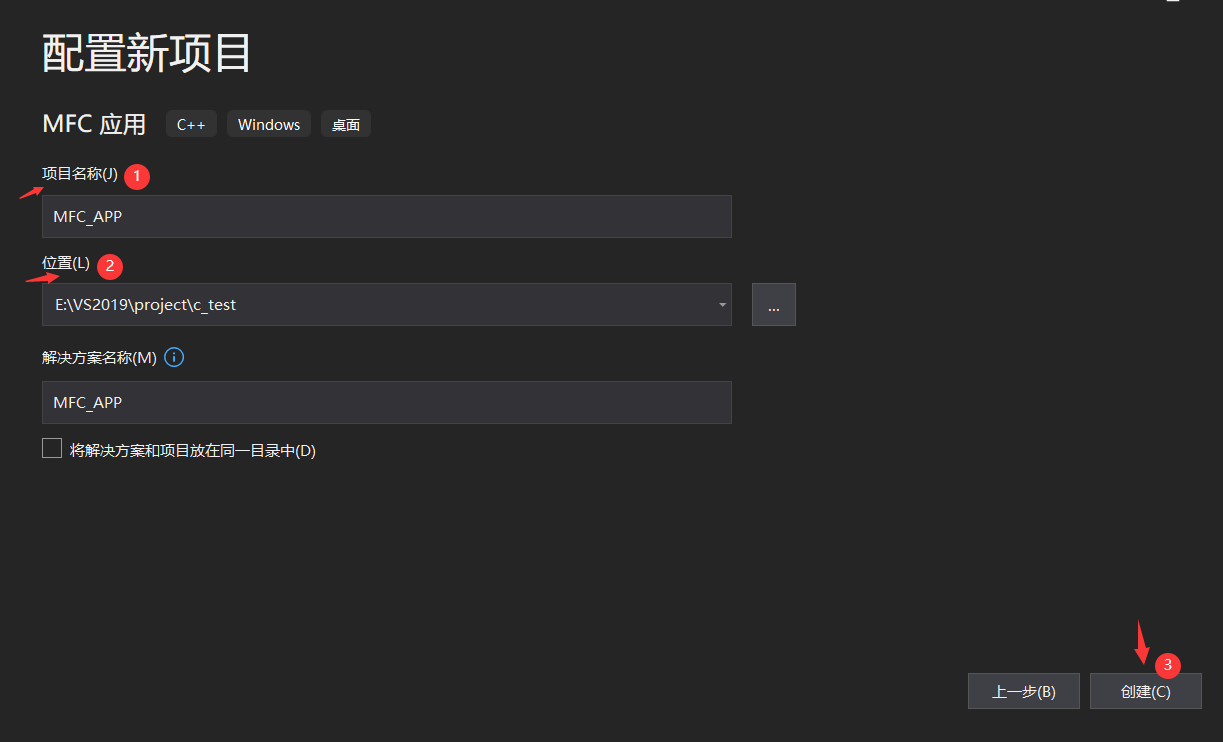Image resolution: width=1223 pixels, height=742 pixels.
Task: Click the red number 3 badge
Action: pyautogui.click(x=1166, y=665)
